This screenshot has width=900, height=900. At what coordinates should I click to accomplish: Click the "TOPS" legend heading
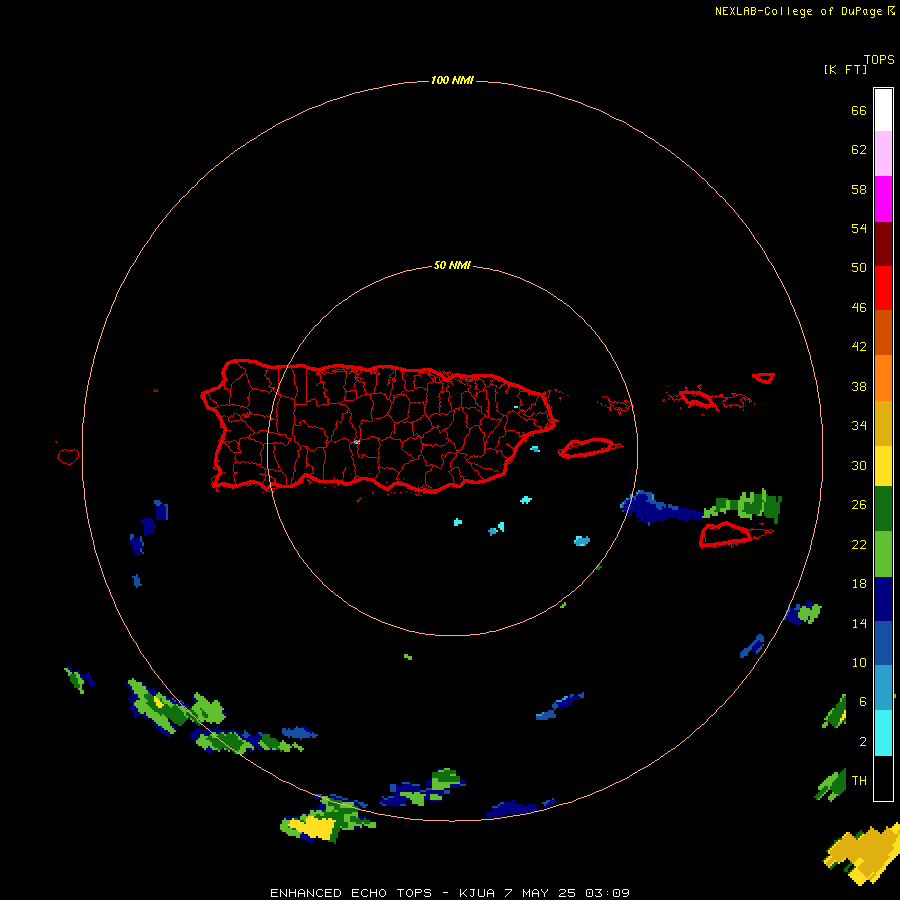pos(879,59)
